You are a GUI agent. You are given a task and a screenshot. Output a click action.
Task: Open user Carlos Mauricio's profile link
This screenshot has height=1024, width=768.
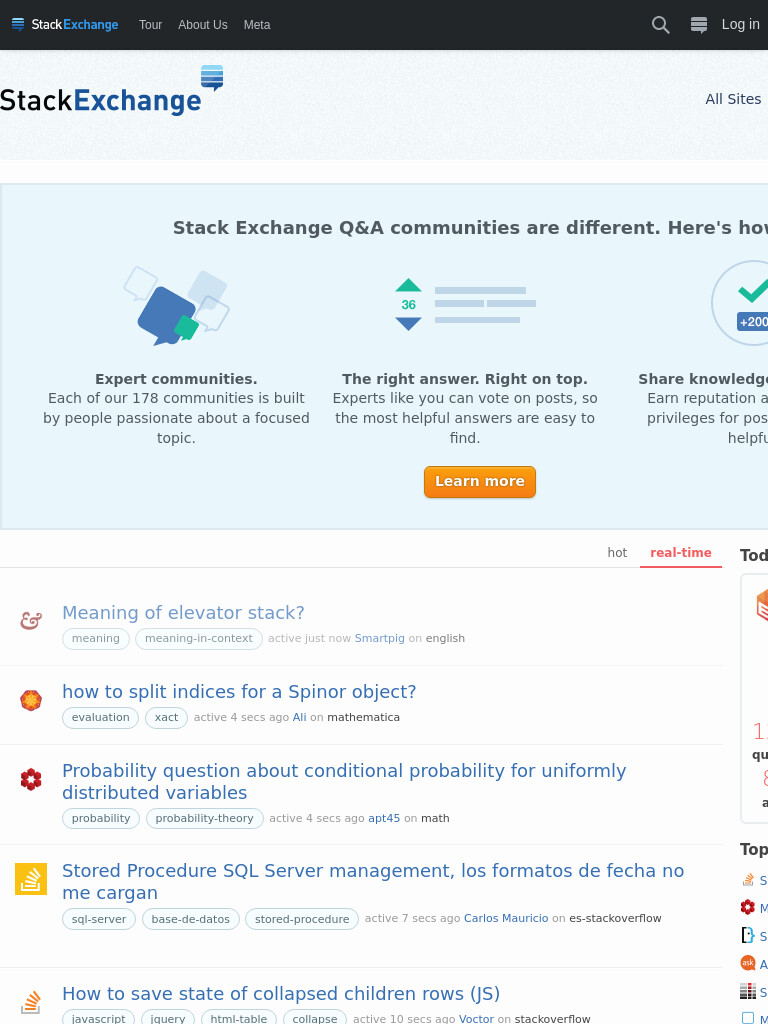point(506,918)
